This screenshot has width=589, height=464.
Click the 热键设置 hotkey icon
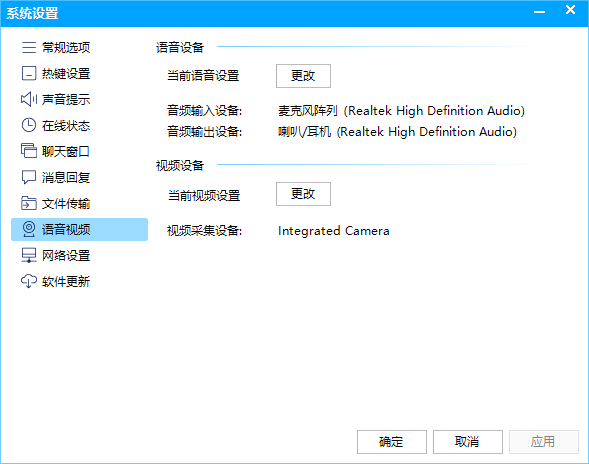pyautogui.click(x=29, y=74)
